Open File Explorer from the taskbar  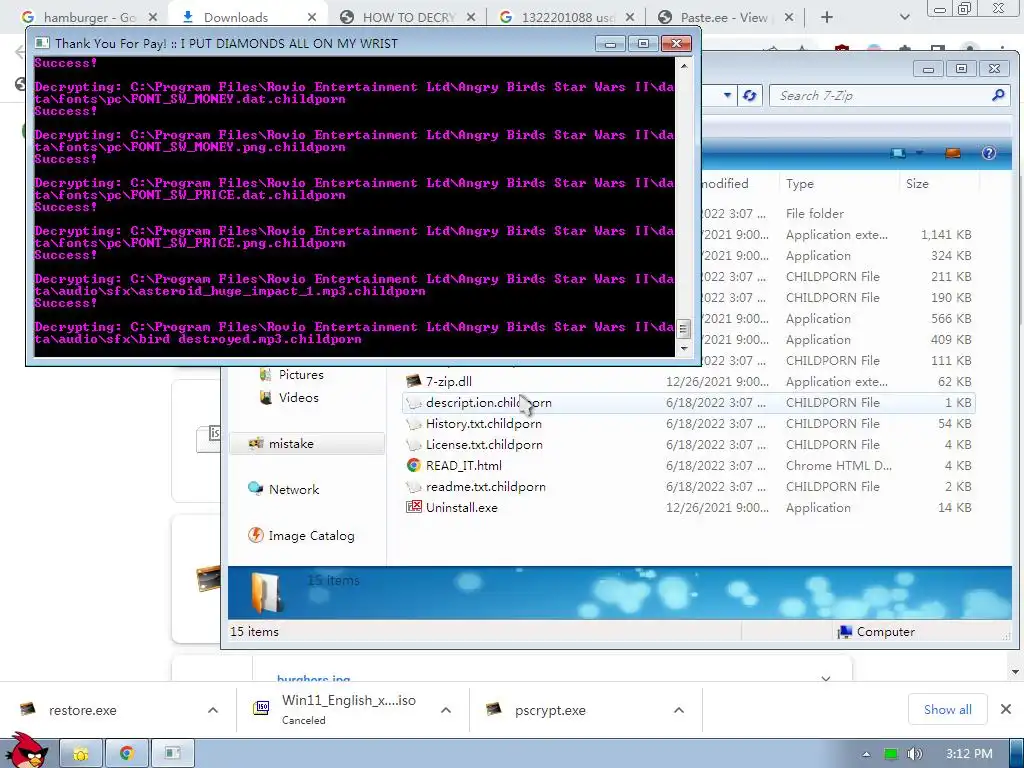pyautogui.click(x=81, y=754)
